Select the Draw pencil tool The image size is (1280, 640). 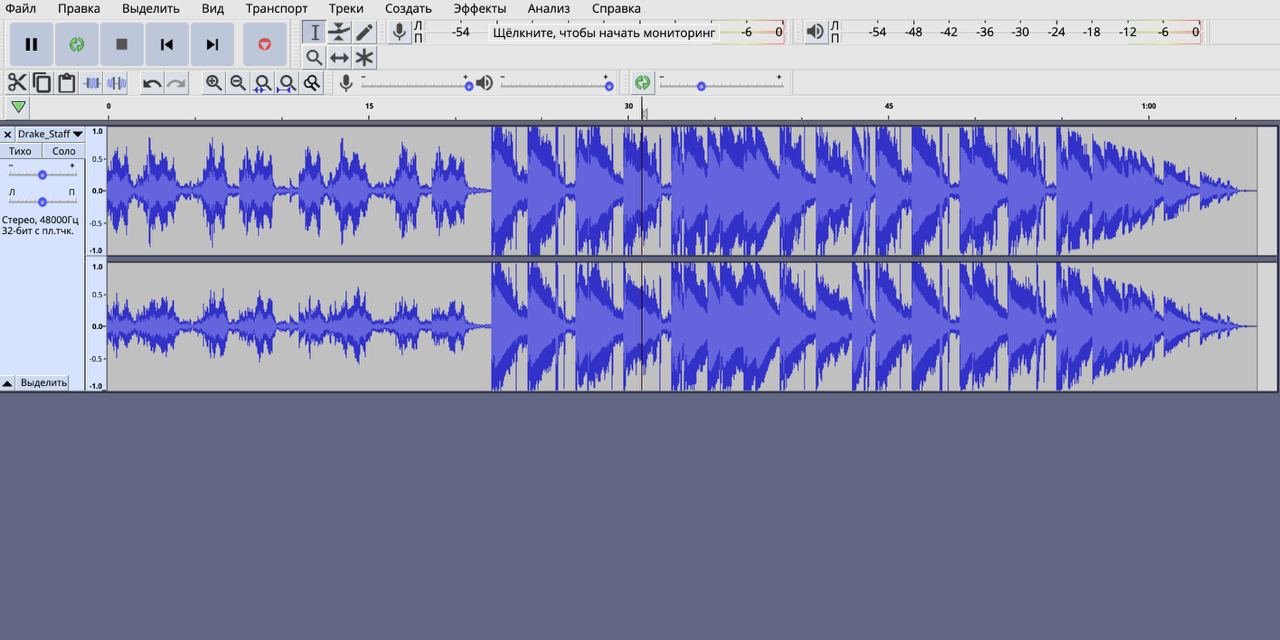click(x=365, y=32)
